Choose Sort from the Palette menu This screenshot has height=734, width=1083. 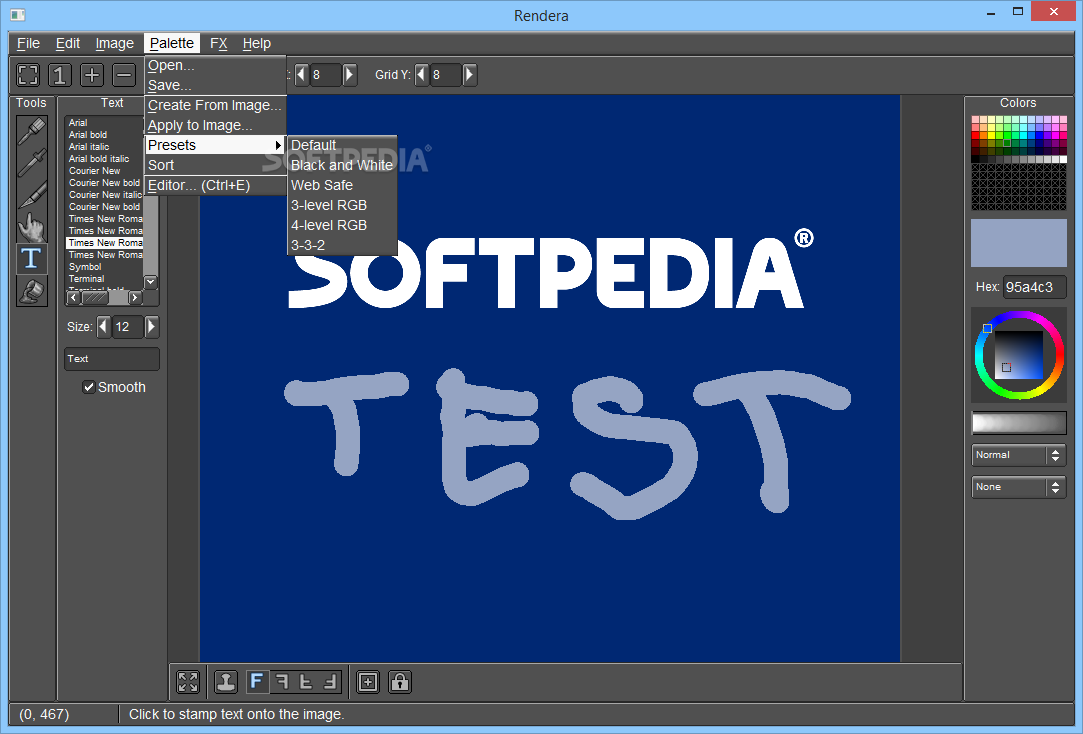tap(215, 166)
